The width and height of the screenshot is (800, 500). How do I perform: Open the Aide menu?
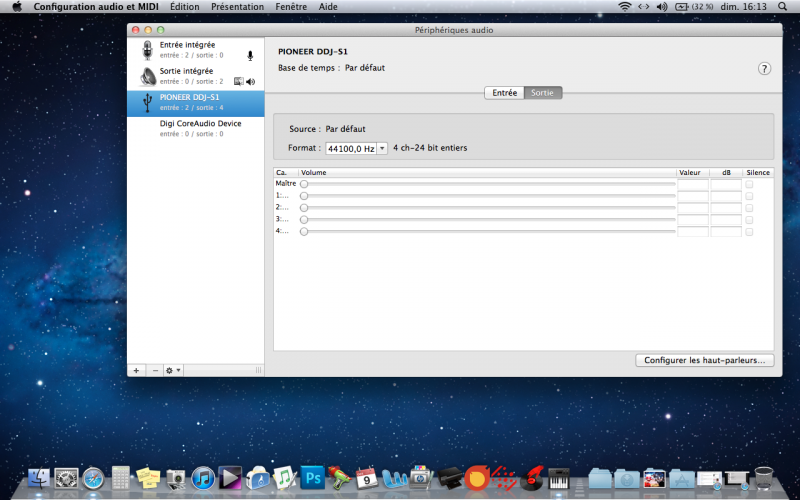tap(328, 7)
